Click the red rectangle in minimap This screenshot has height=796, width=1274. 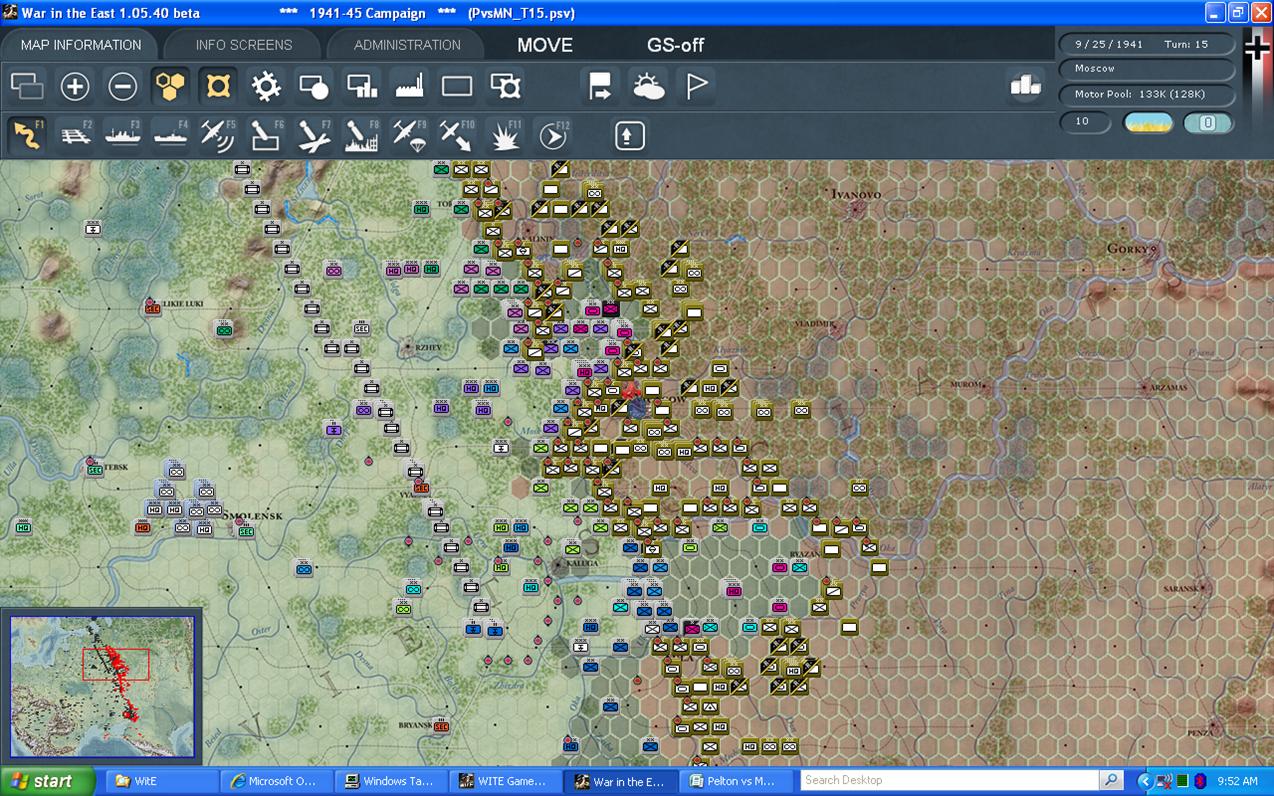[x=115, y=664]
